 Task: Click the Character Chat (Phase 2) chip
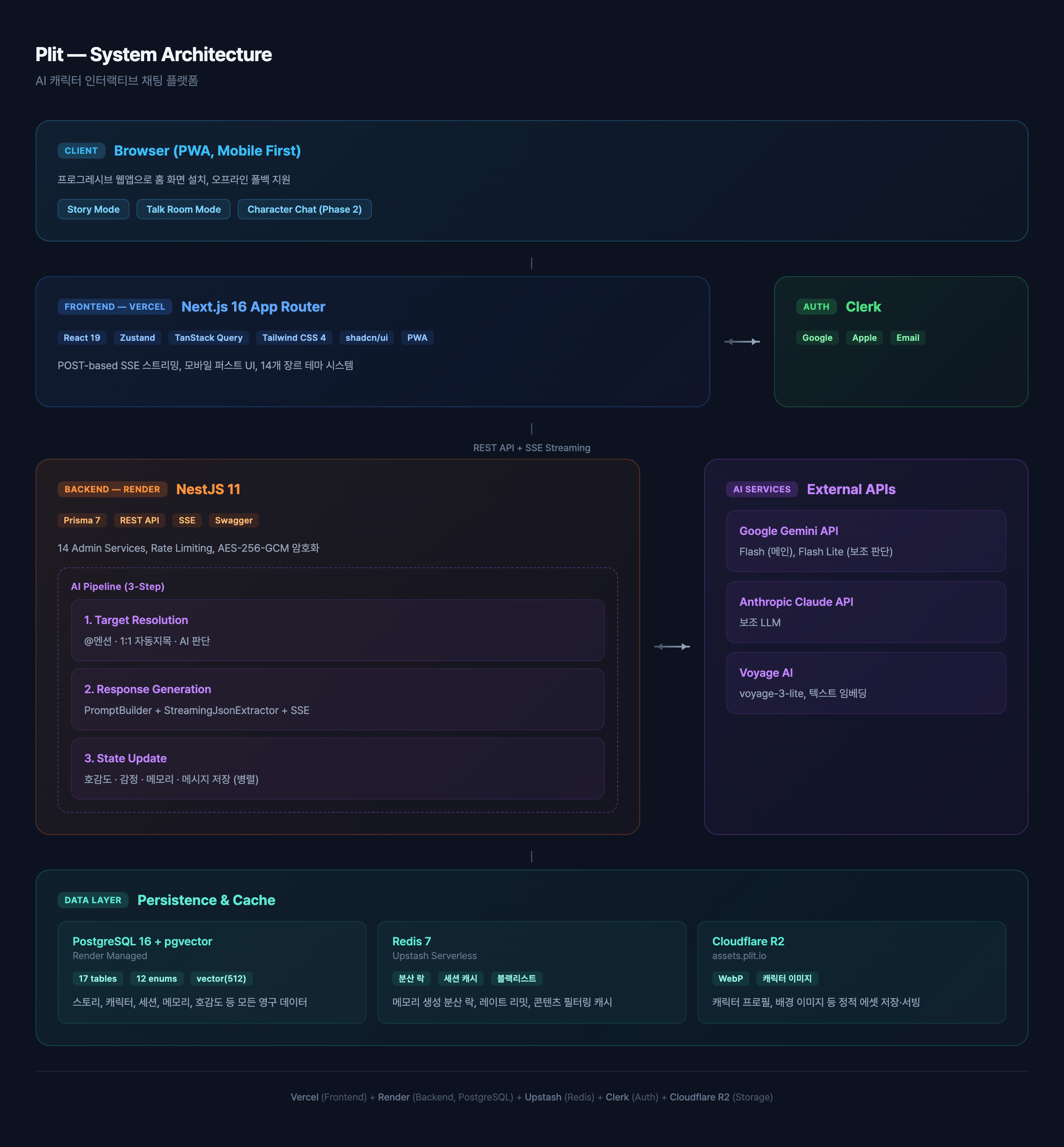pyautogui.click(x=304, y=210)
